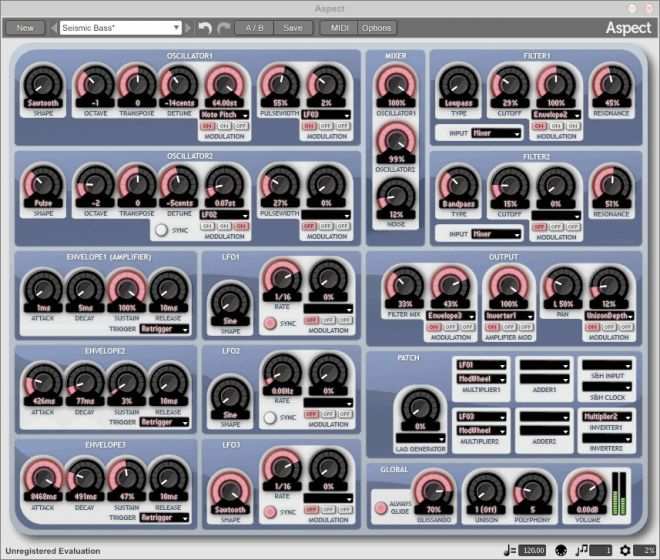Open Oscillator1 Note Pitch modulation dropdown
Screen dimensions: 660x560
pyautogui.click(x=224, y=115)
